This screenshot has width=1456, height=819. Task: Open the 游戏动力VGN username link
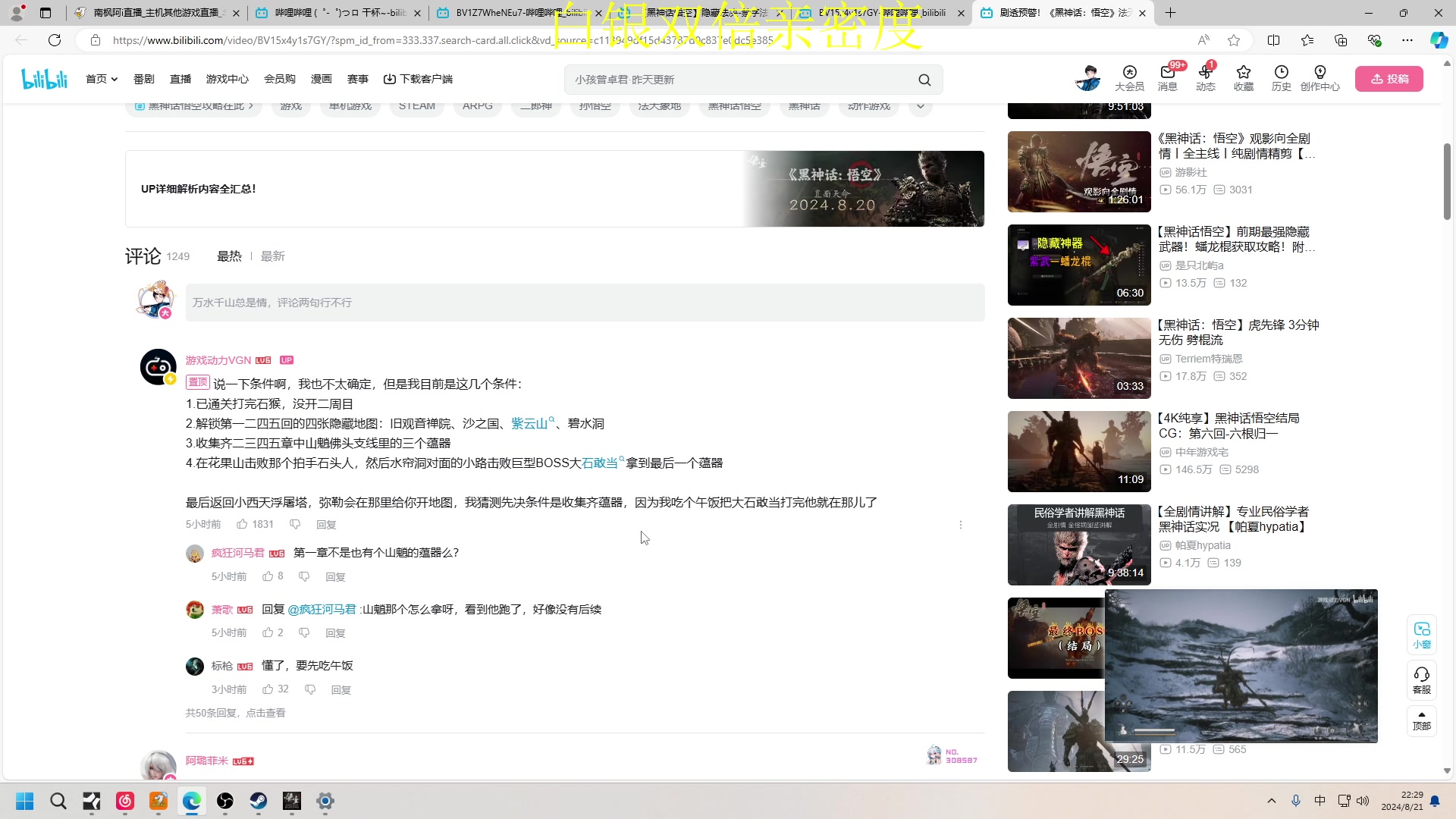(218, 360)
